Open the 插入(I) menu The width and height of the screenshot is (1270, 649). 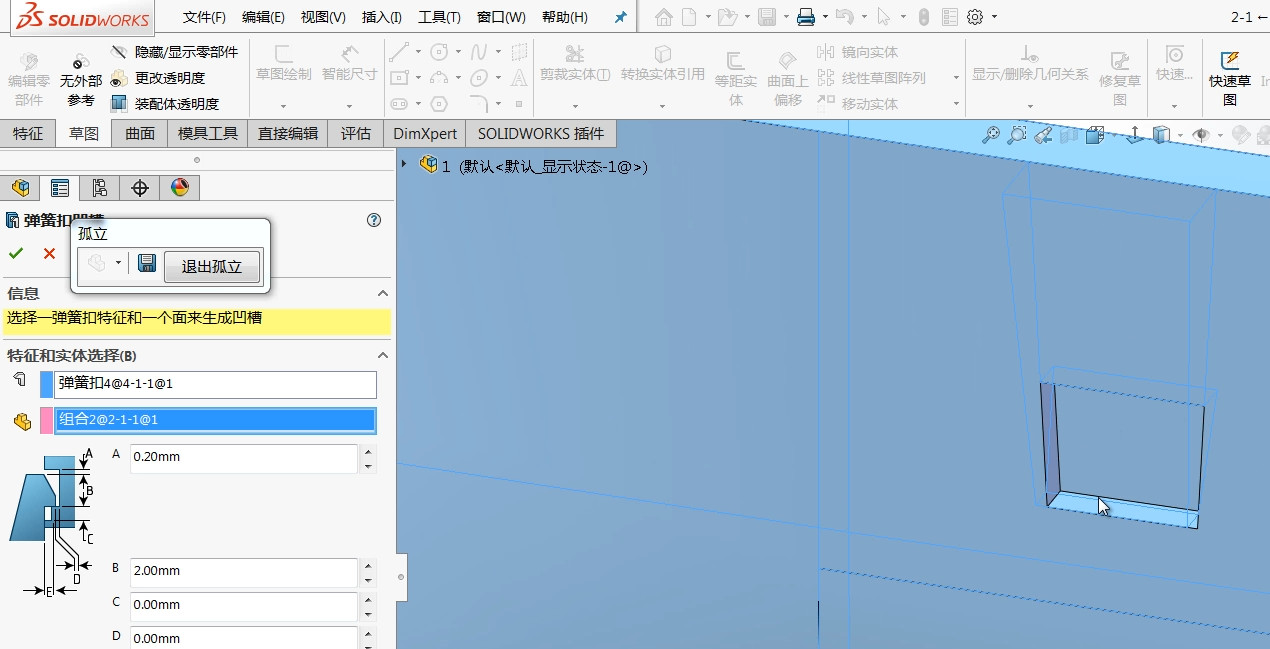click(x=382, y=17)
